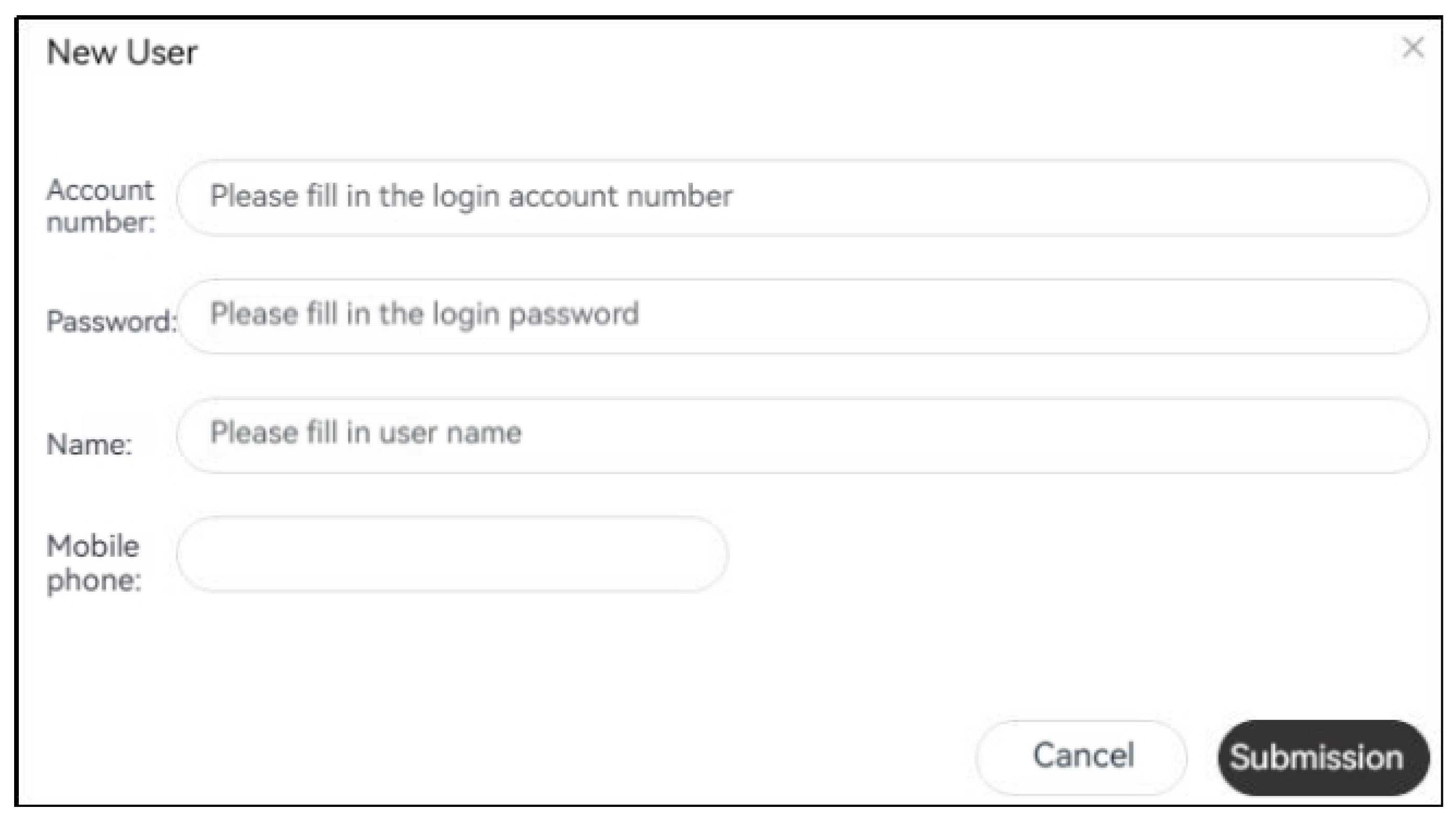Click the "New User" dialog title
1456x820 pixels.
coord(122,52)
